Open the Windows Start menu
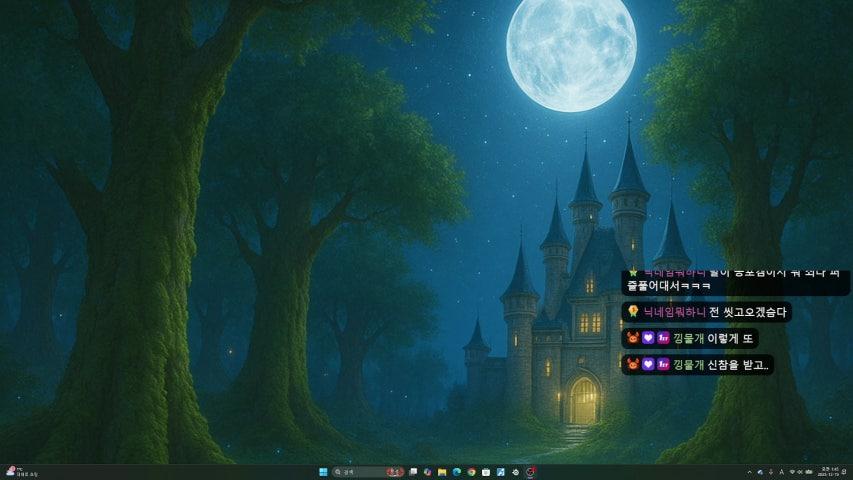 [322, 472]
